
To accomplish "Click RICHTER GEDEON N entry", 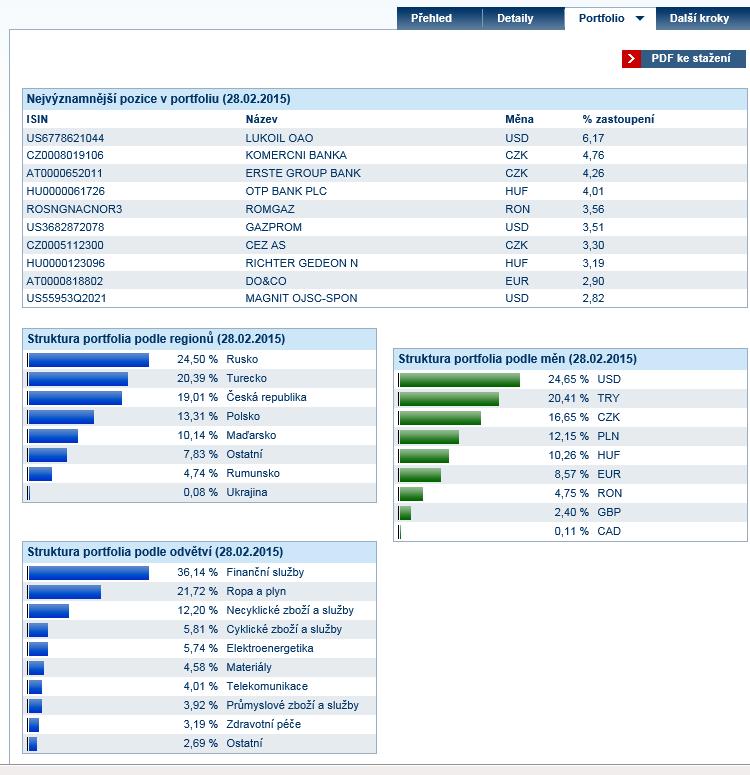I will pyautogui.click(x=301, y=263).
